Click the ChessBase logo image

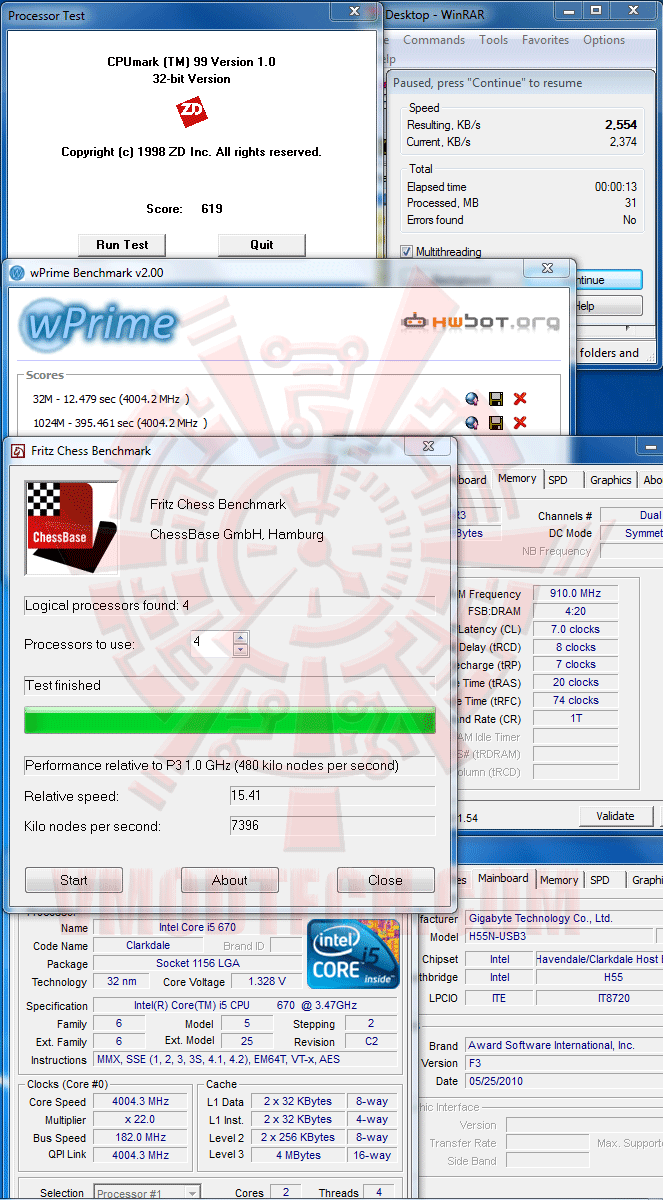(71, 528)
